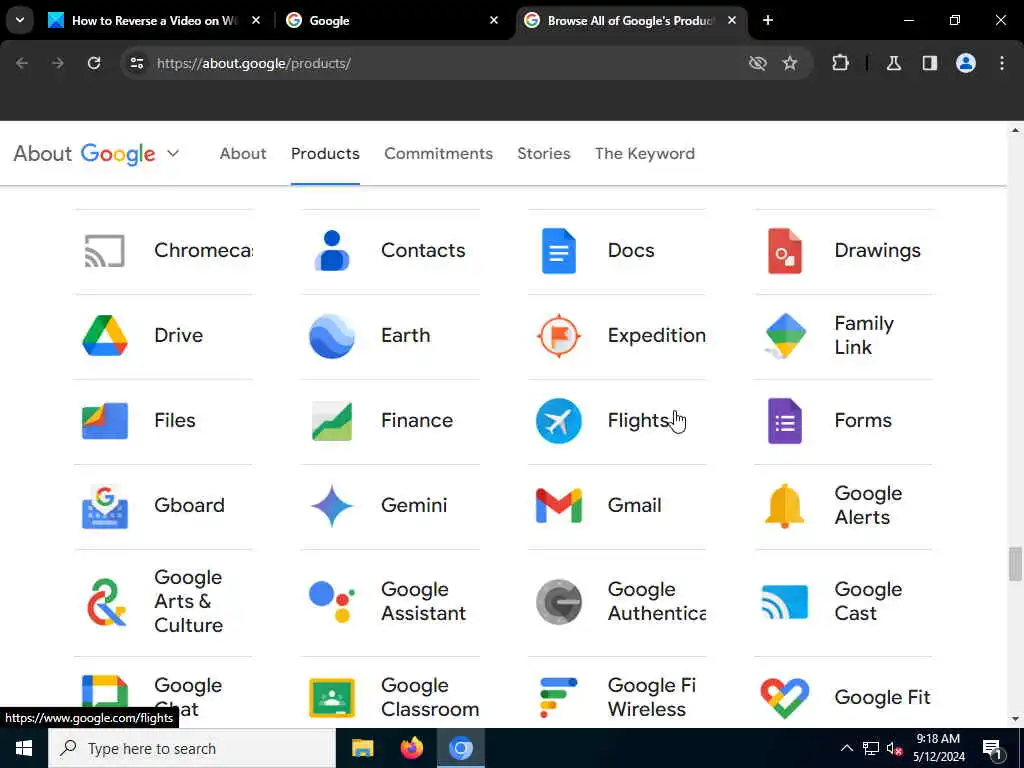Viewport: 1024px width, 768px height.
Task: Open the Google Classroom icon
Action: (x=332, y=697)
